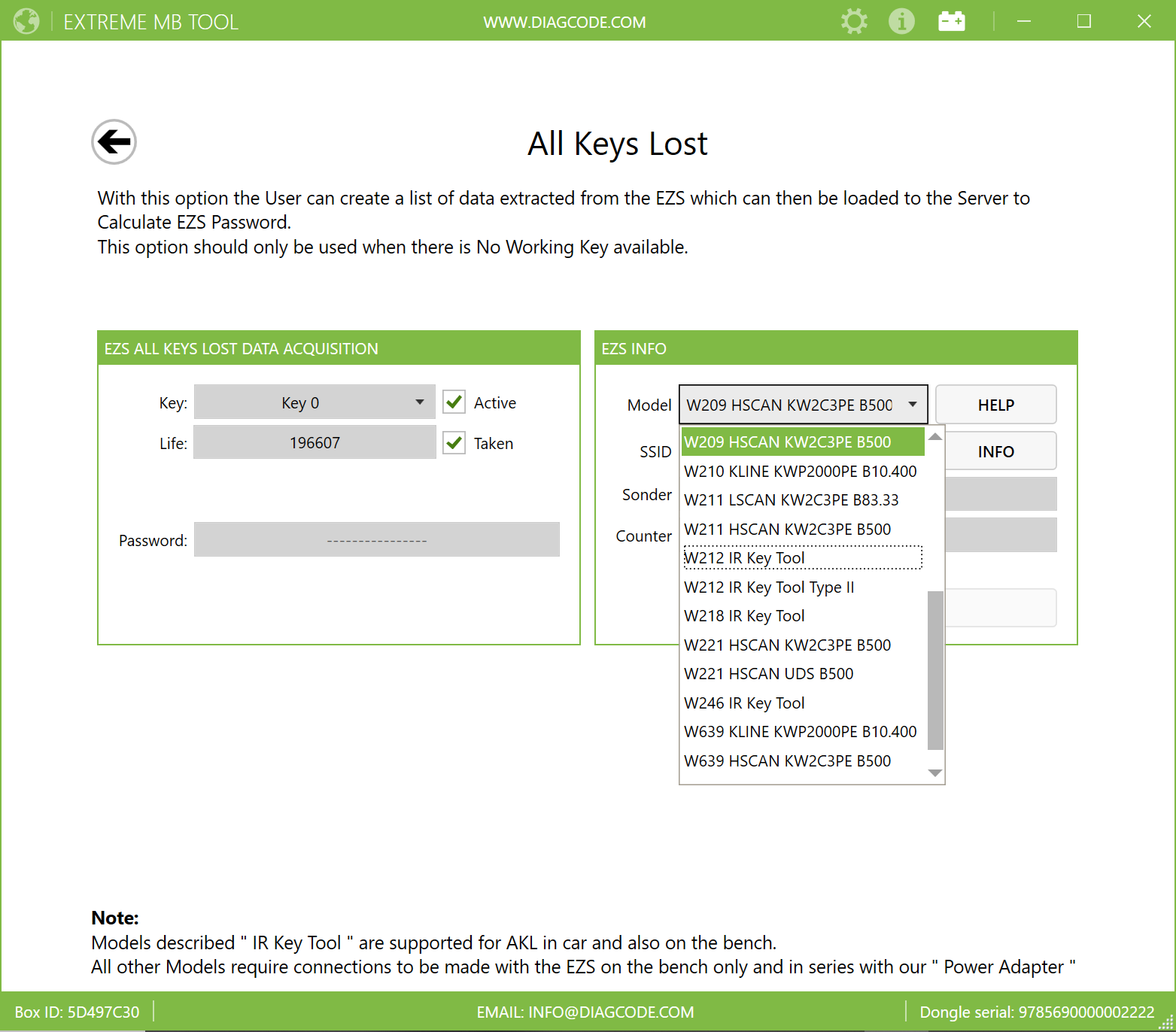Click the Life value field 196607
The height and width of the screenshot is (1032, 1176).
coord(315,442)
